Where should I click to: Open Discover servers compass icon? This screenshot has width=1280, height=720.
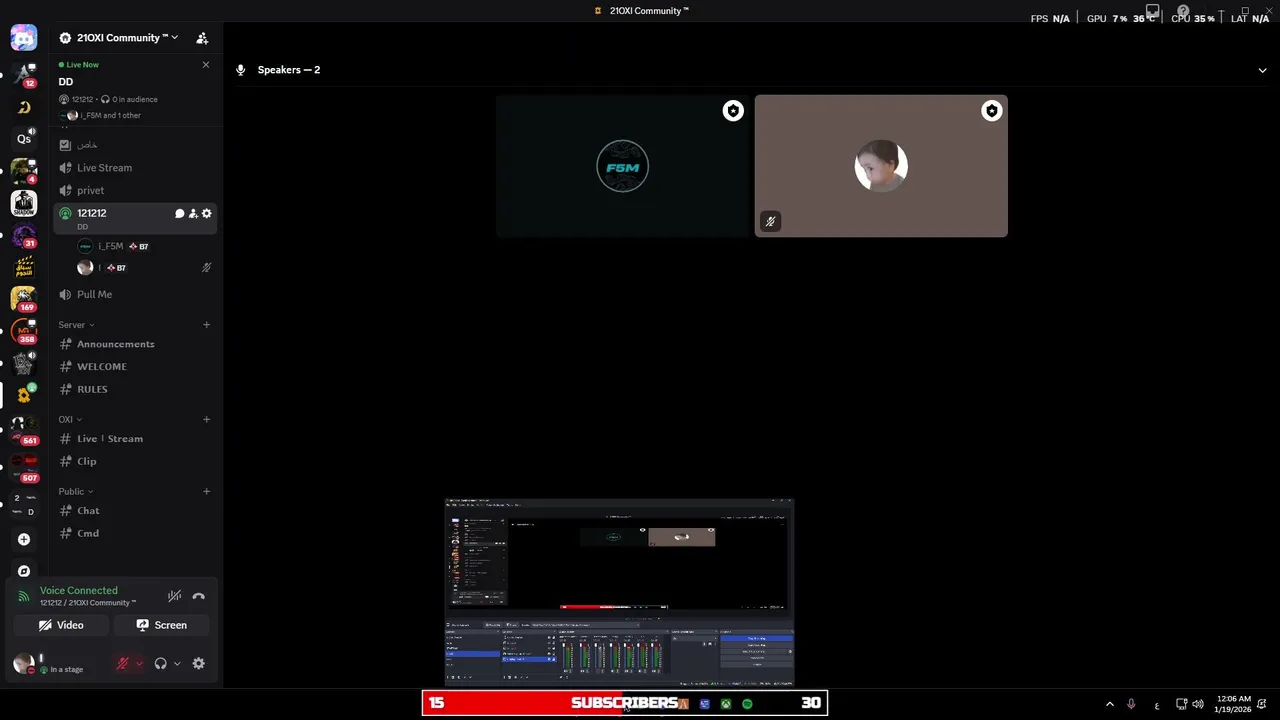pyautogui.click(x=24, y=571)
